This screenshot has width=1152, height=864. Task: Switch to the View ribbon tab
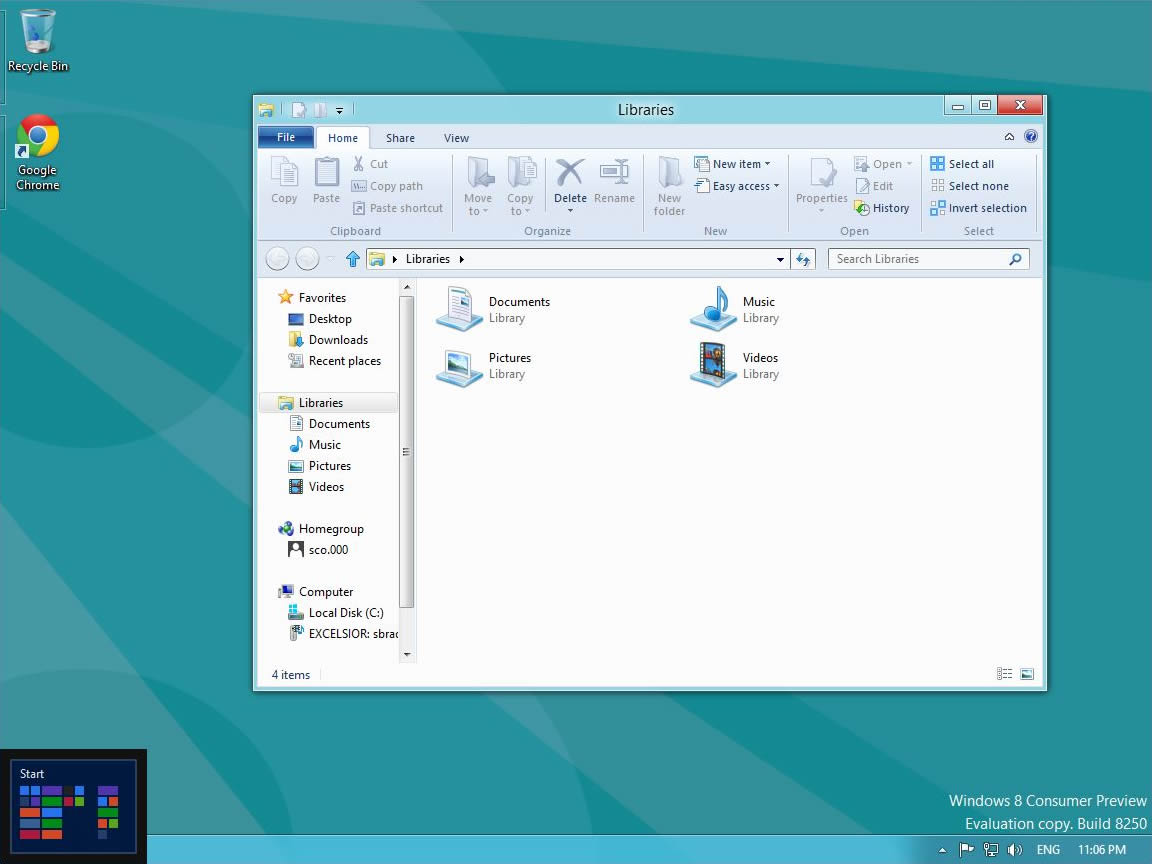(x=456, y=138)
